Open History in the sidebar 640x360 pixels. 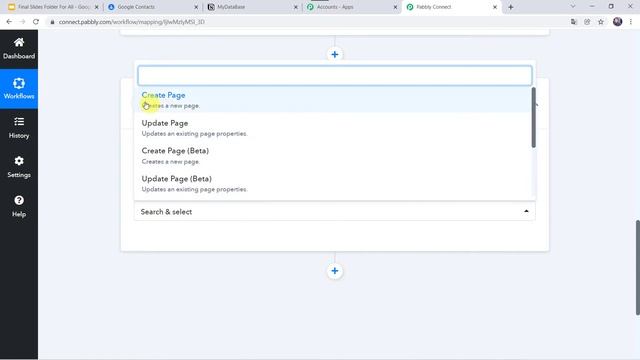click(x=19, y=128)
